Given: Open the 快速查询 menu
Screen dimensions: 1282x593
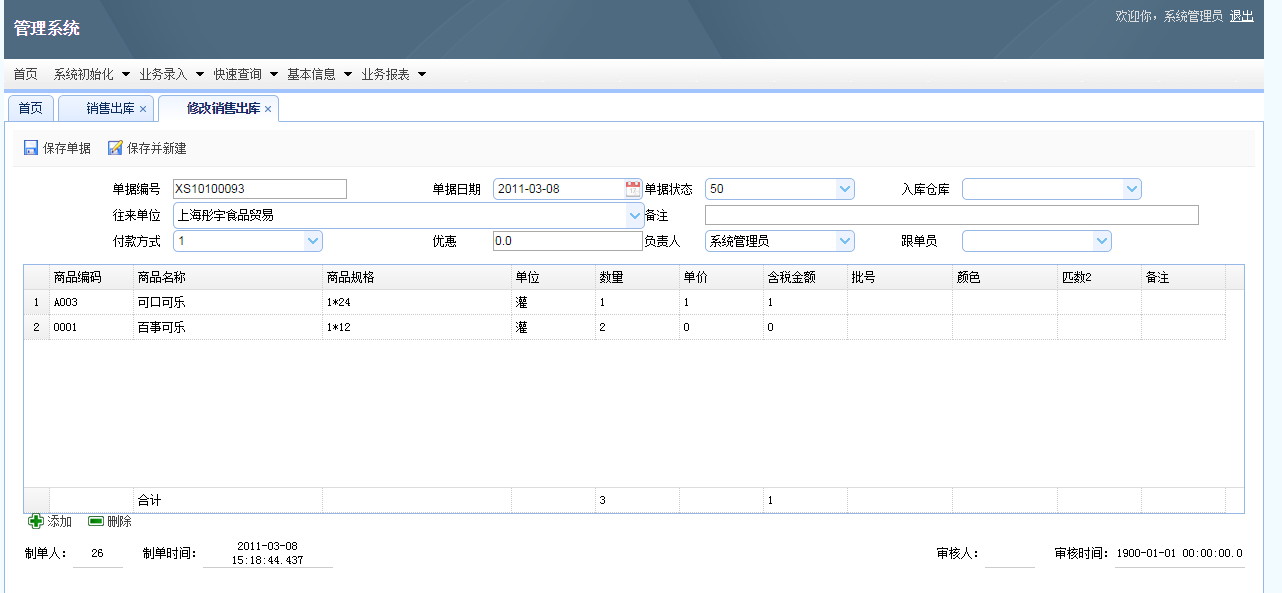Looking at the screenshot, I should [245, 74].
